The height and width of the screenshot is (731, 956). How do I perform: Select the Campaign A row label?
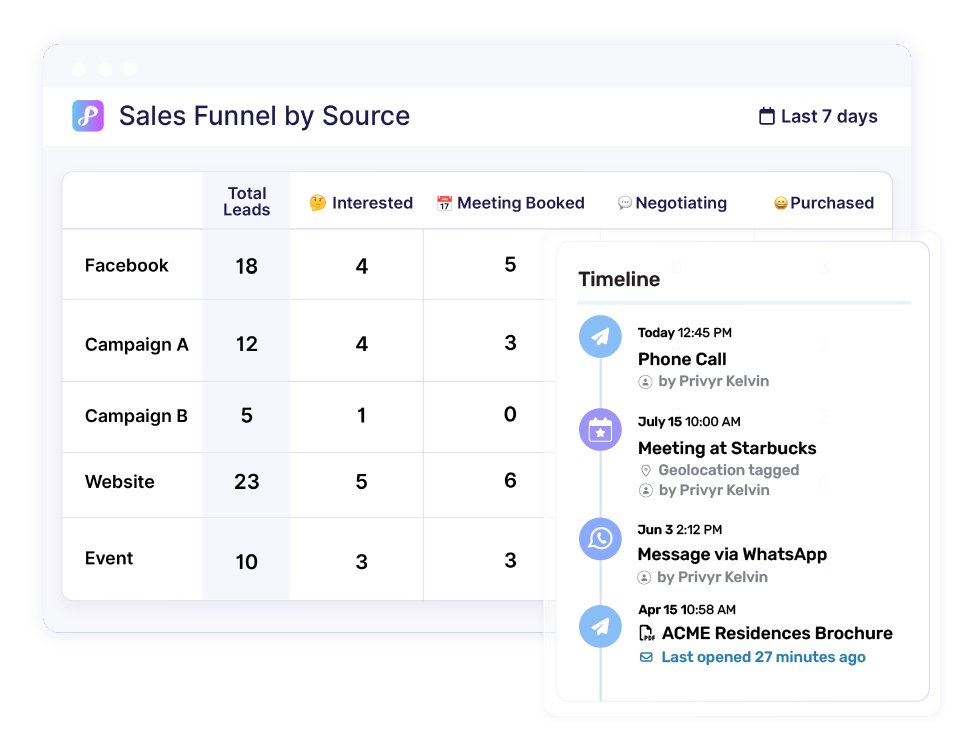point(137,344)
